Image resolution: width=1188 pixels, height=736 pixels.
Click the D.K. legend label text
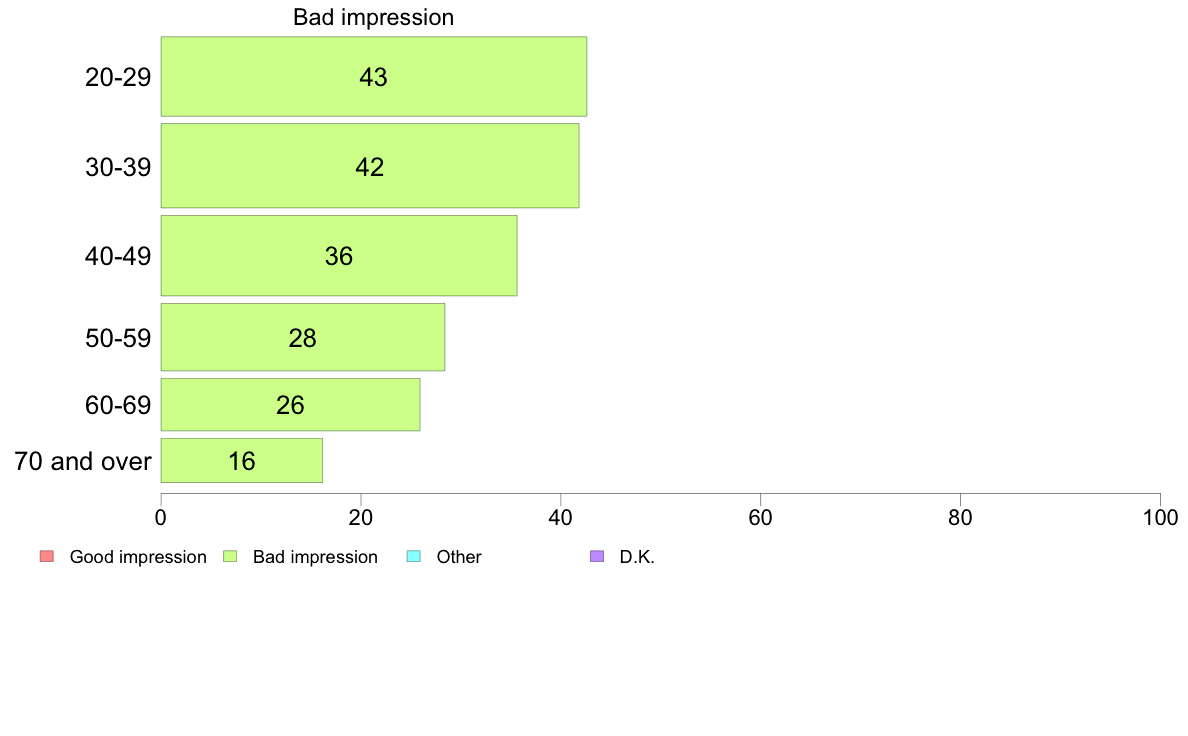click(637, 557)
